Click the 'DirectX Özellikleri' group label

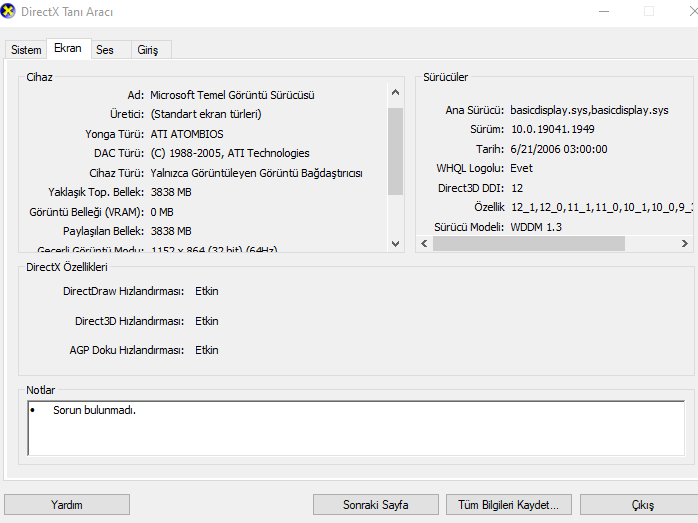click(67, 267)
